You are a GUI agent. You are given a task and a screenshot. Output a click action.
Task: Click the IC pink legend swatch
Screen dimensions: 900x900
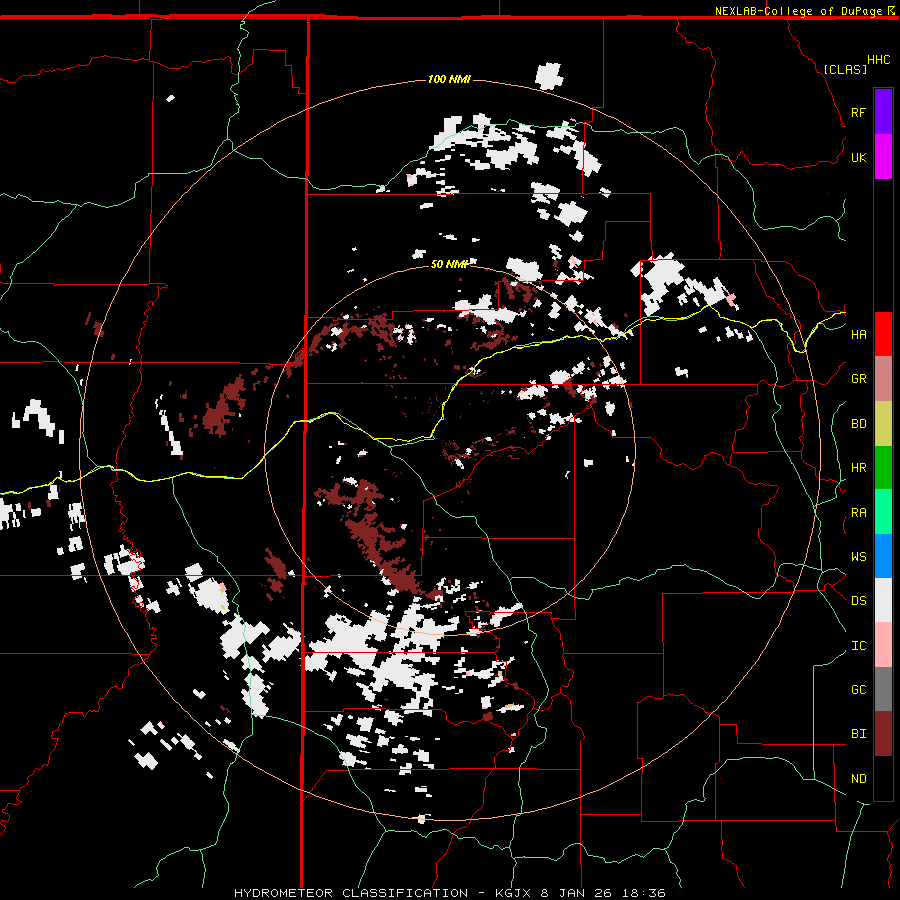click(x=883, y=645)
